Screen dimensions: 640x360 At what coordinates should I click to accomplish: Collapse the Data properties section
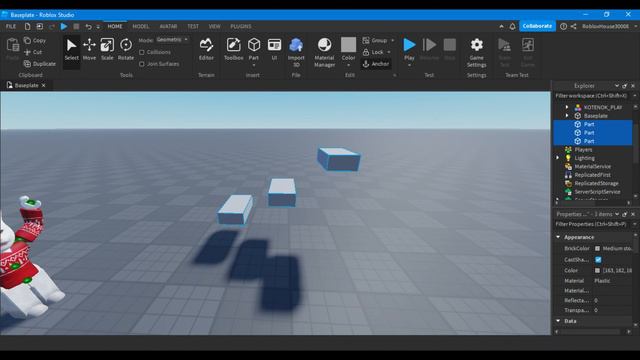pos(558,321)
